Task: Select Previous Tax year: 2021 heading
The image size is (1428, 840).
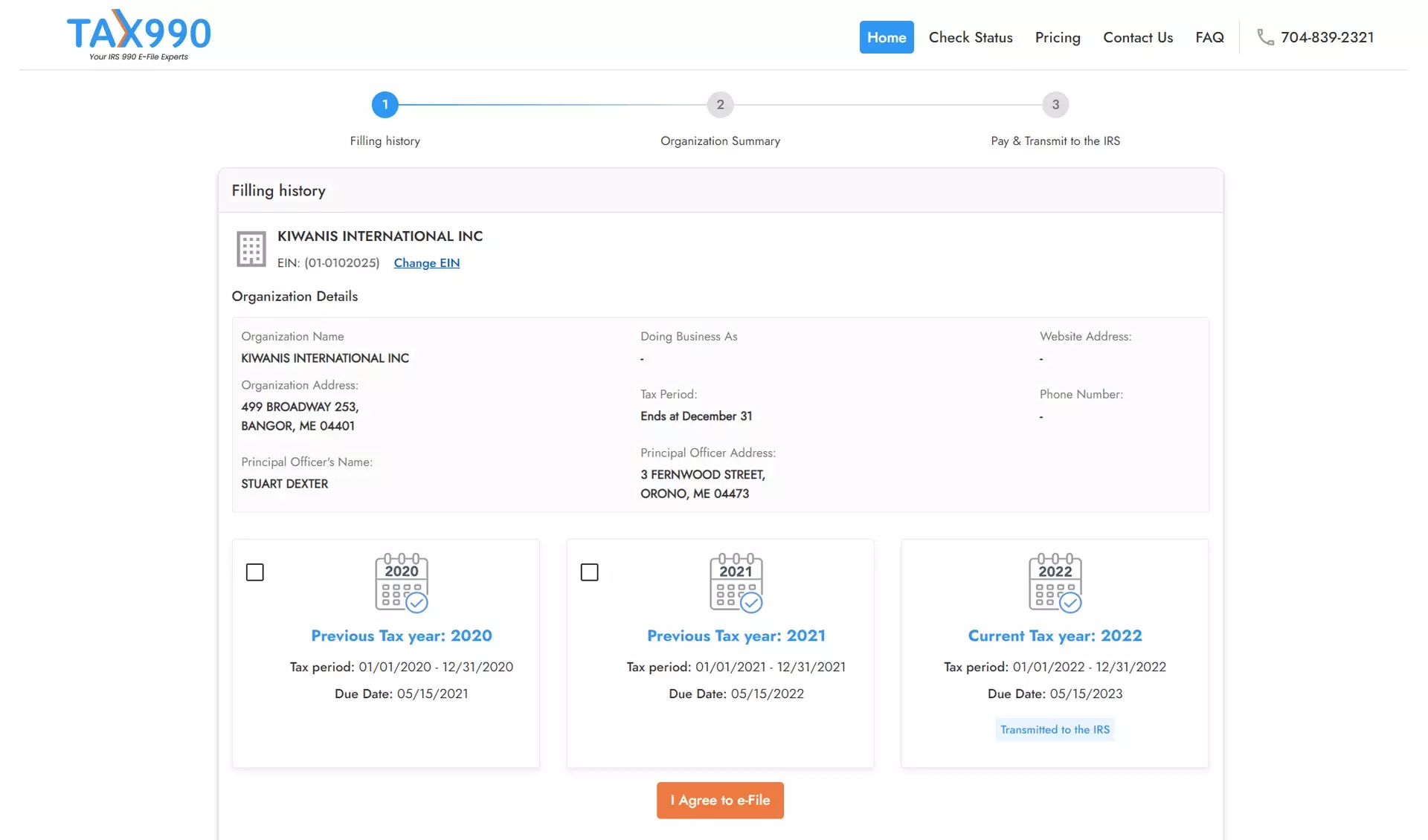Action: coord(736,636)
